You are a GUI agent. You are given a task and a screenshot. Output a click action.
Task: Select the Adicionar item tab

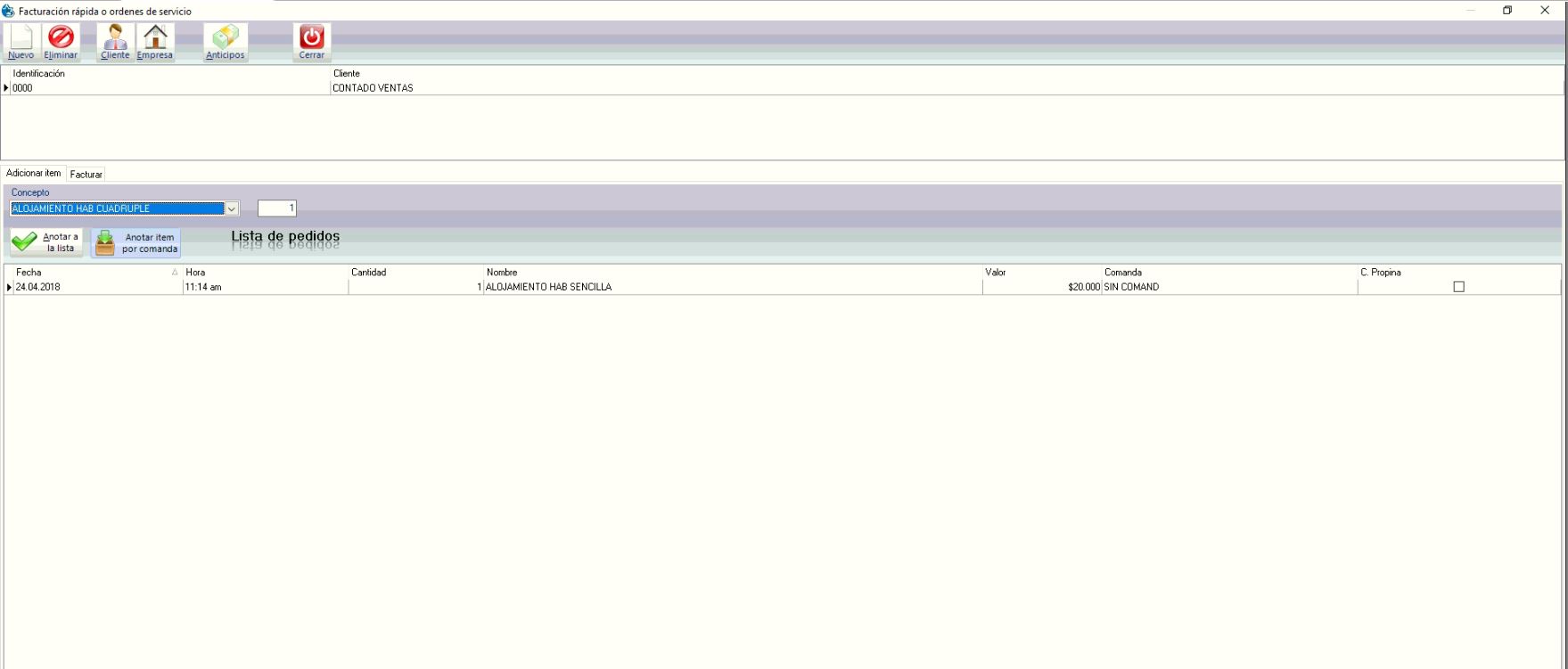[x=34, y=174]
